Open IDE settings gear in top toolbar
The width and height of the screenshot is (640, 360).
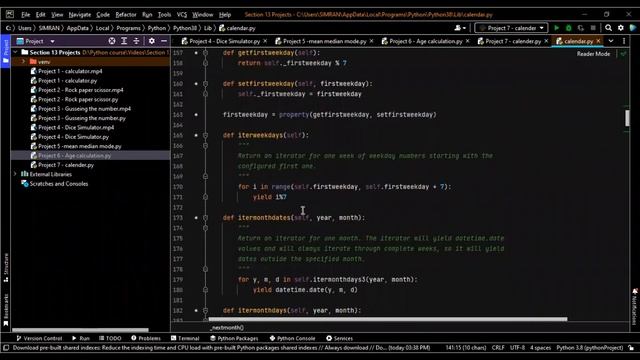click(621, 28)
